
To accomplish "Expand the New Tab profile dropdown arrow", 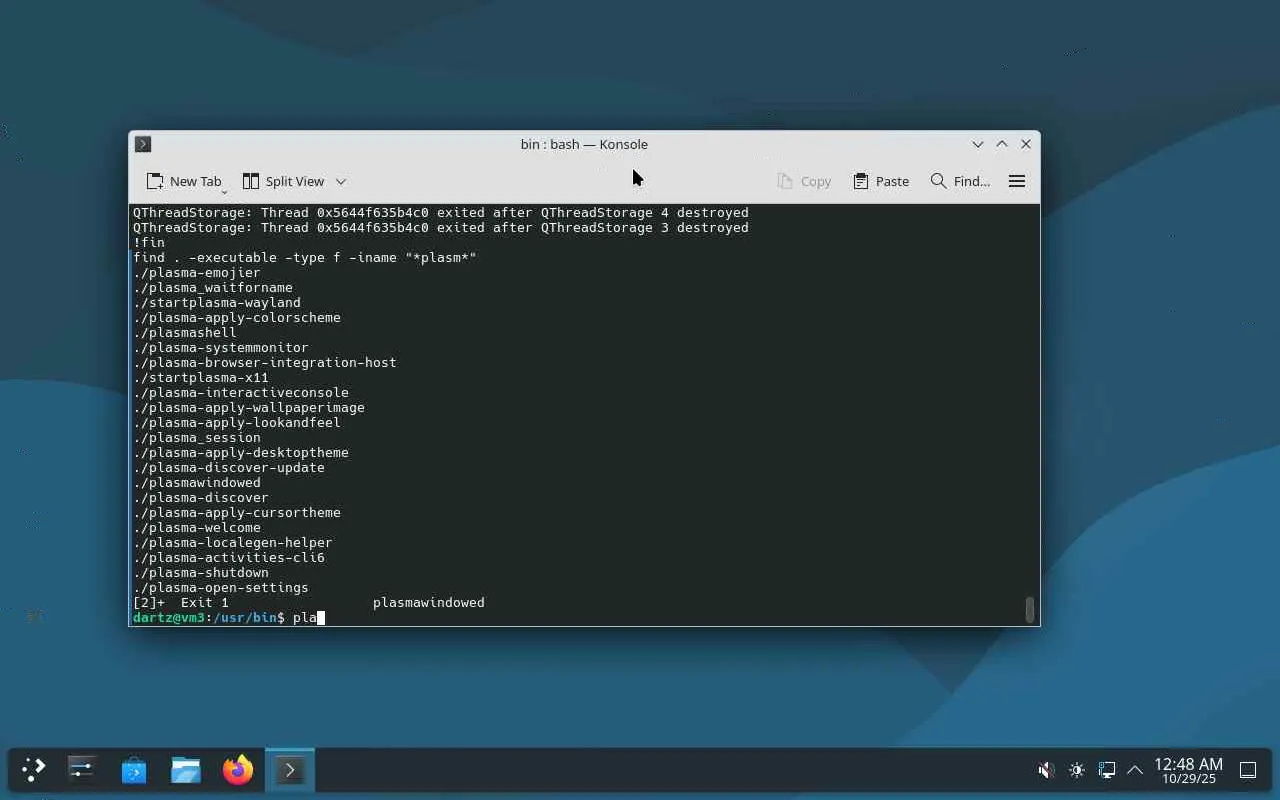I will point(224,191).
